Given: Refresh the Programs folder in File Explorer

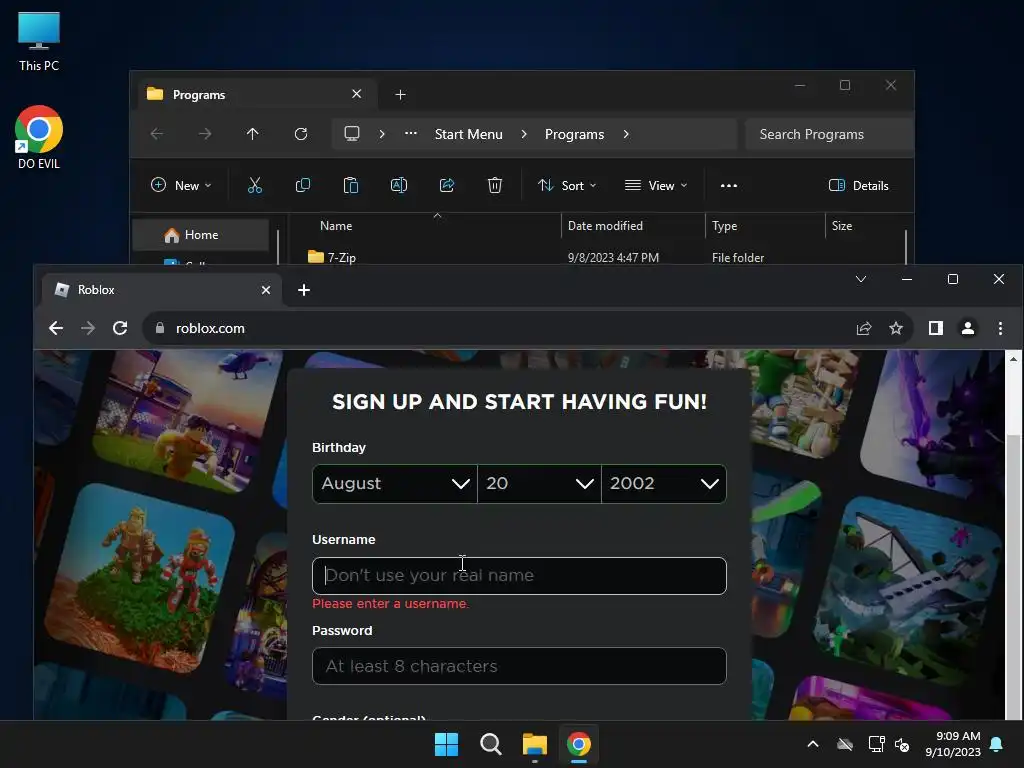Looking at the screenshot, I should 301,134.
